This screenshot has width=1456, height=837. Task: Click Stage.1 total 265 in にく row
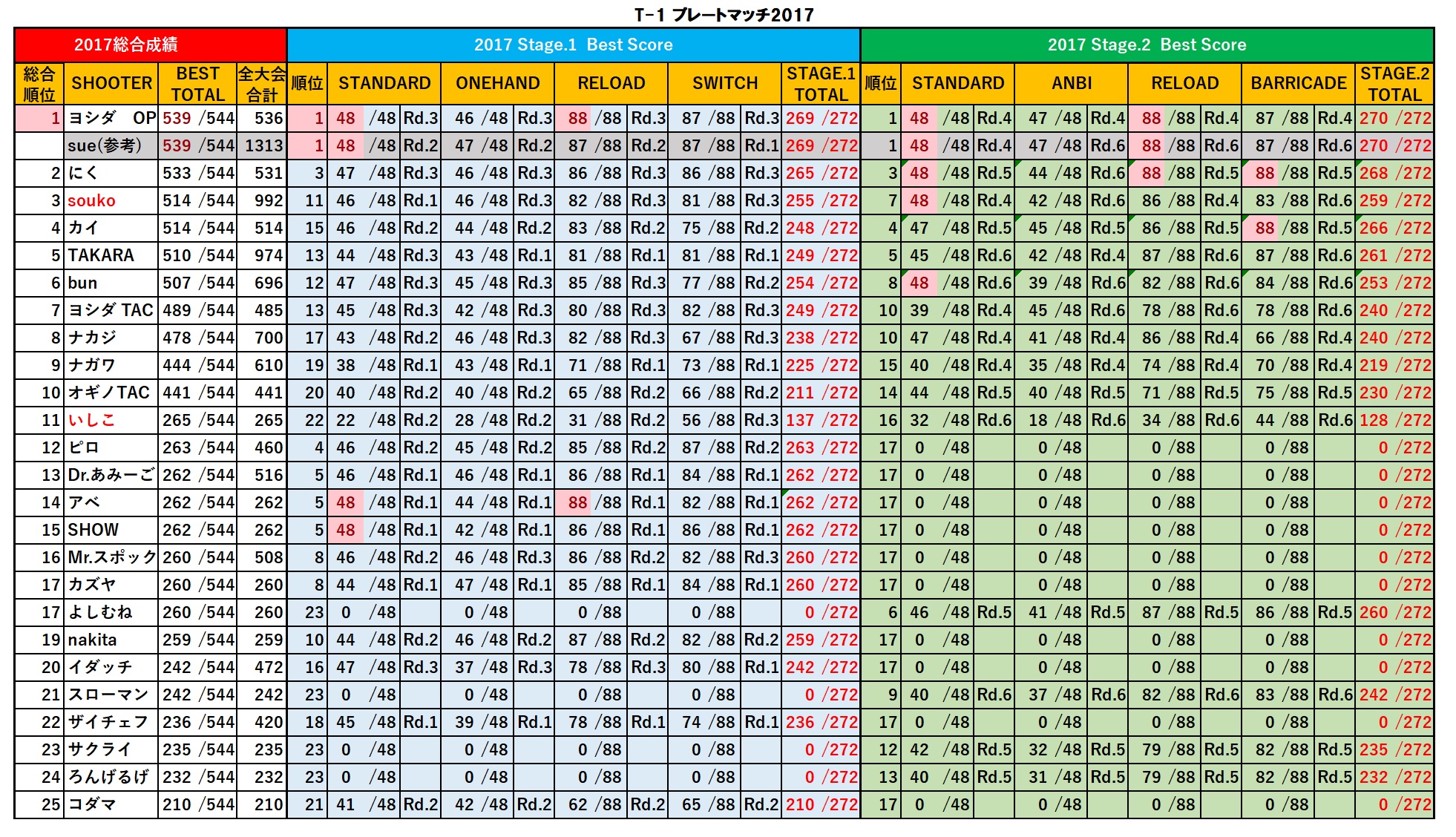[x=800, y=173]
